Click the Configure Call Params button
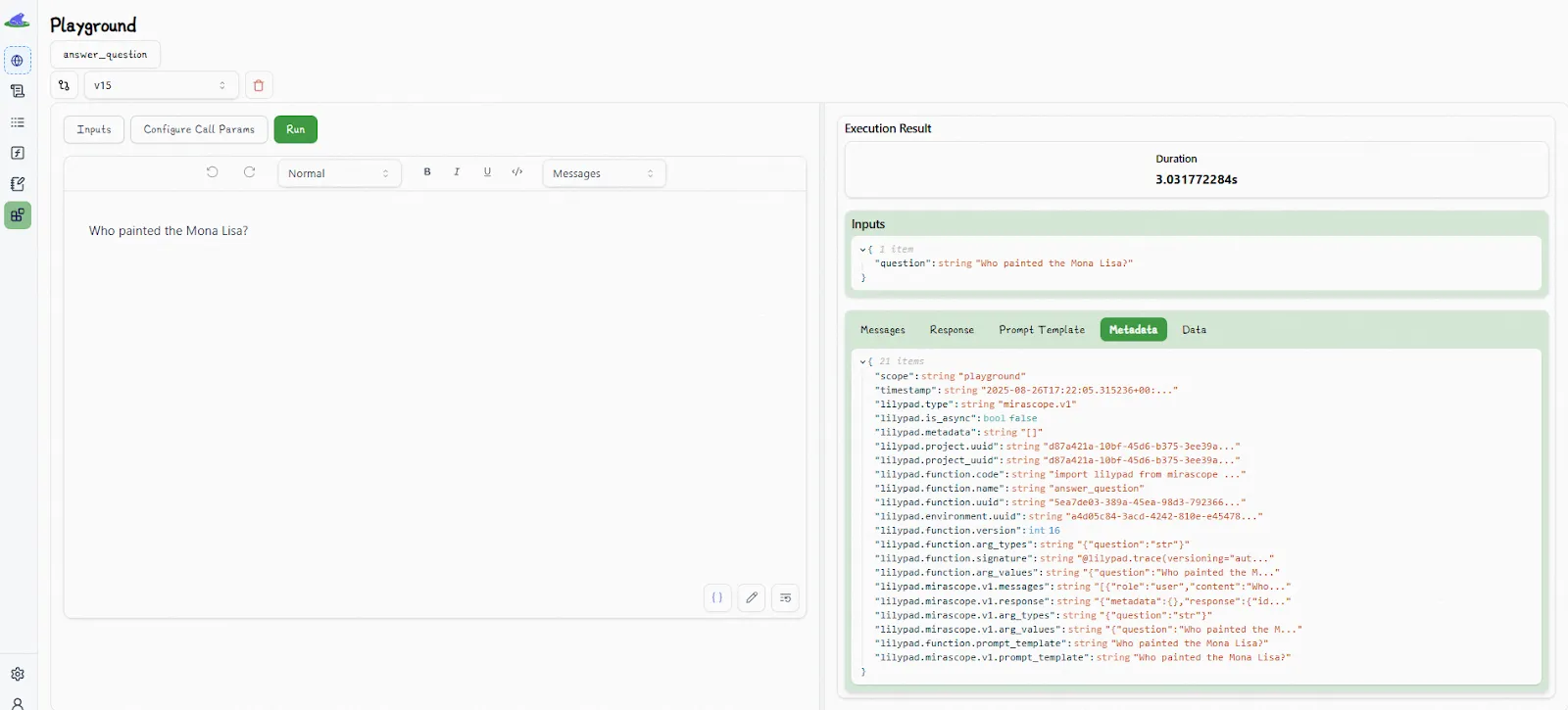Viewport: 1568px width, 710px height. 199,129
